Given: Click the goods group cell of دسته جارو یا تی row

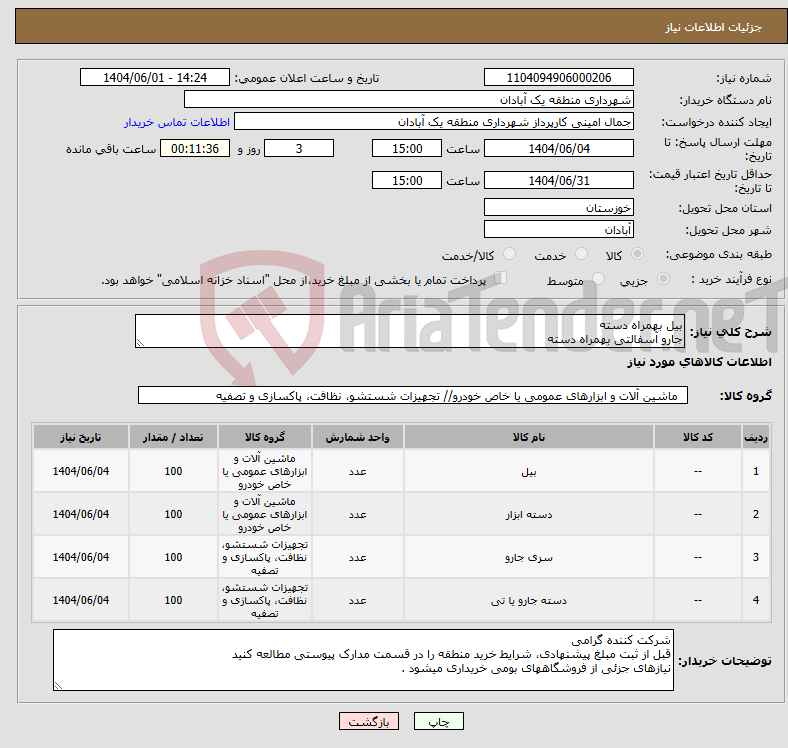Looking at the screenshot, I should tap(265, 600).
